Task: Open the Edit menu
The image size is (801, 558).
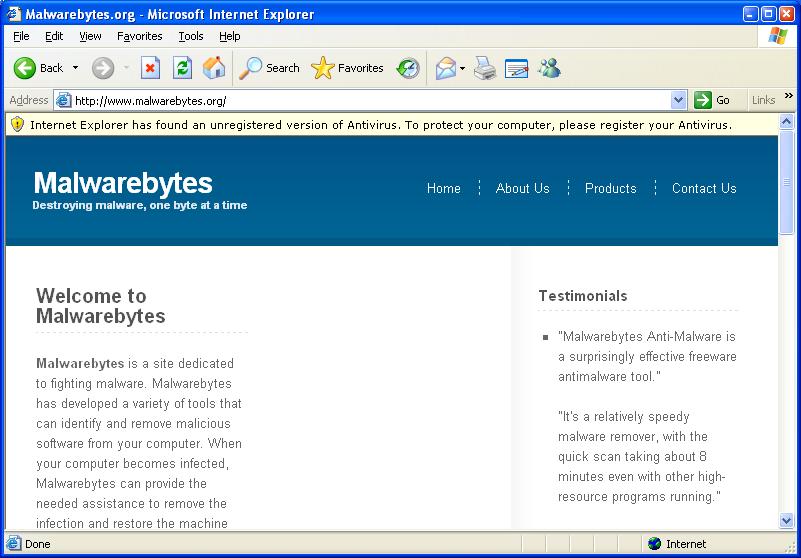Action: 54,36
